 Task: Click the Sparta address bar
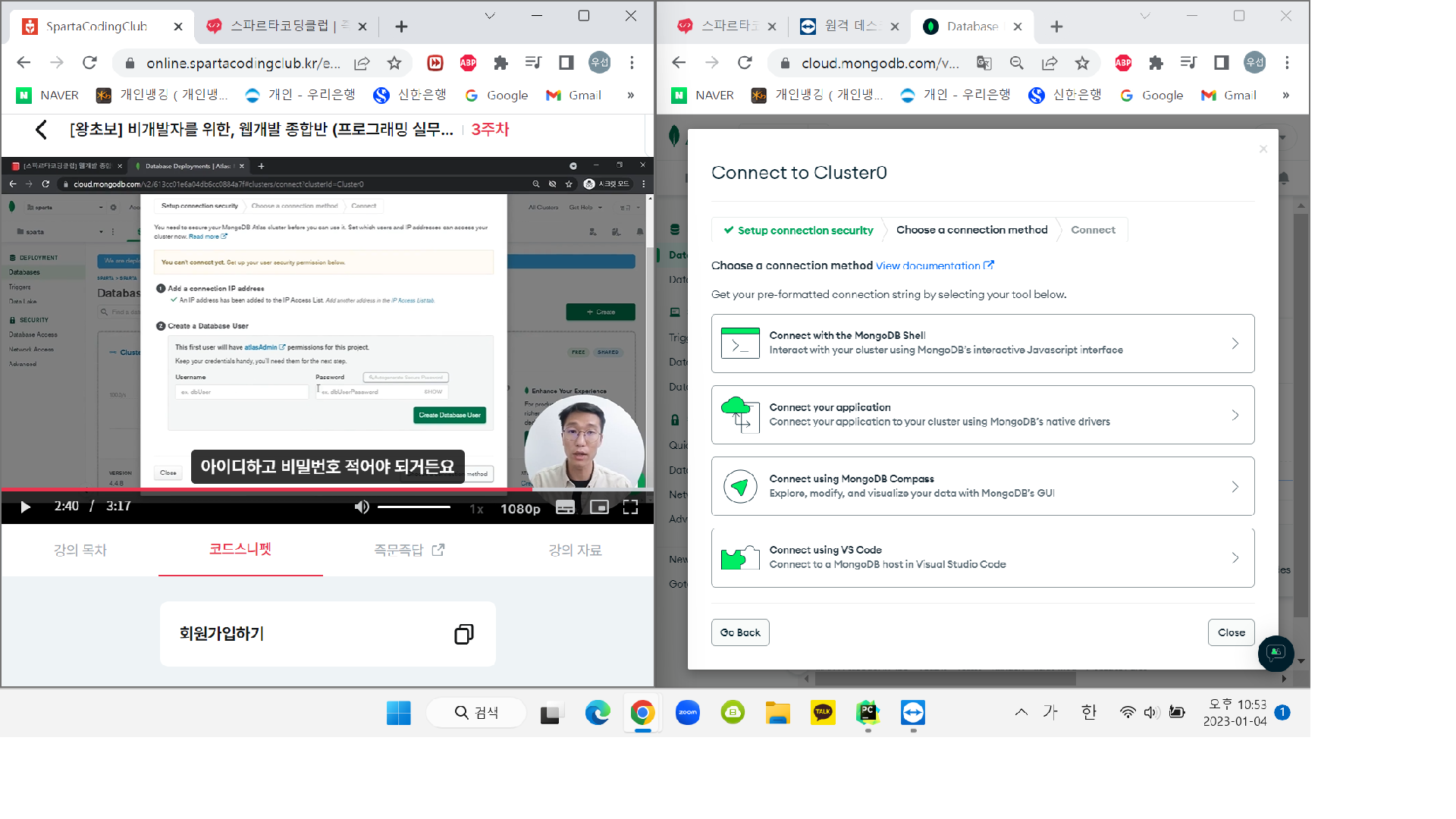tap(243, 63)
